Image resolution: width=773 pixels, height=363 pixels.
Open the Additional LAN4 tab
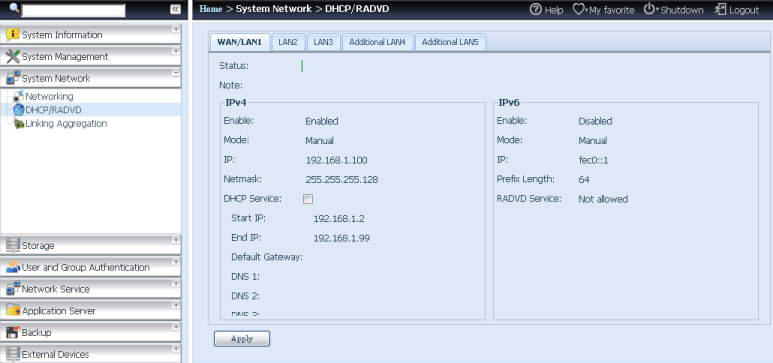click(377, 42)
